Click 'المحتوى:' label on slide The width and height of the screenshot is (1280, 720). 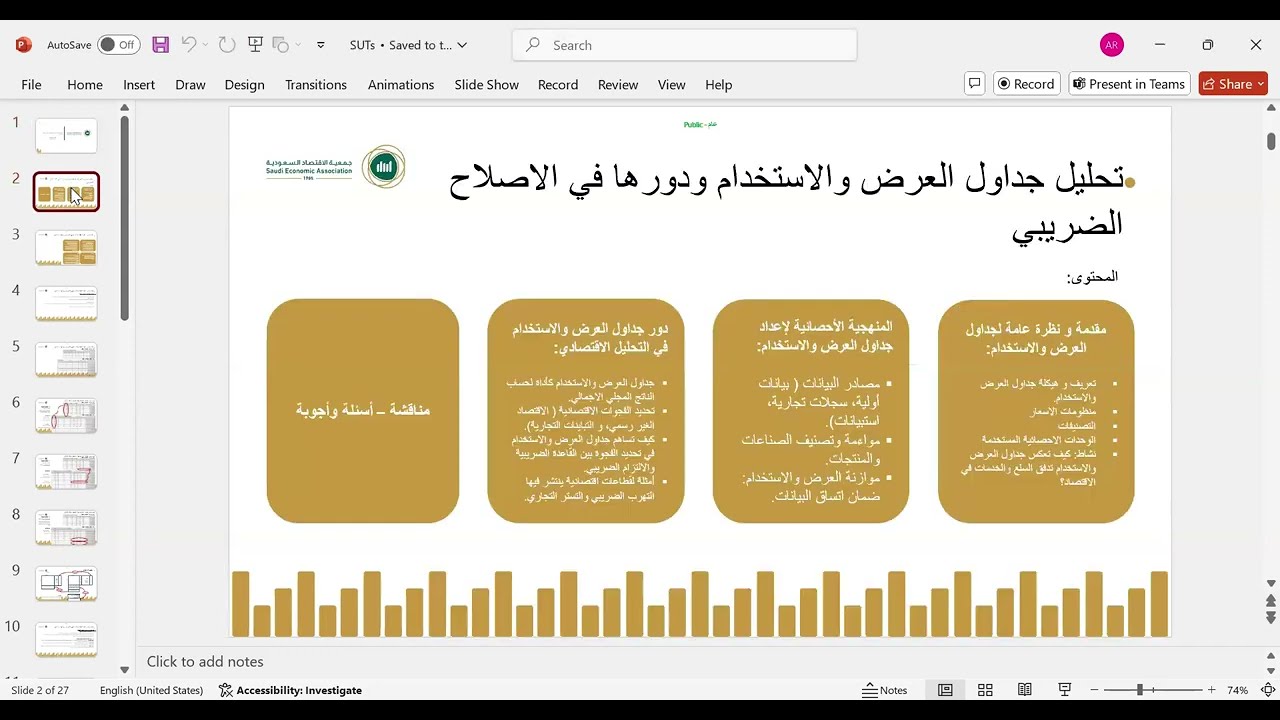[x=1092, y=277]
